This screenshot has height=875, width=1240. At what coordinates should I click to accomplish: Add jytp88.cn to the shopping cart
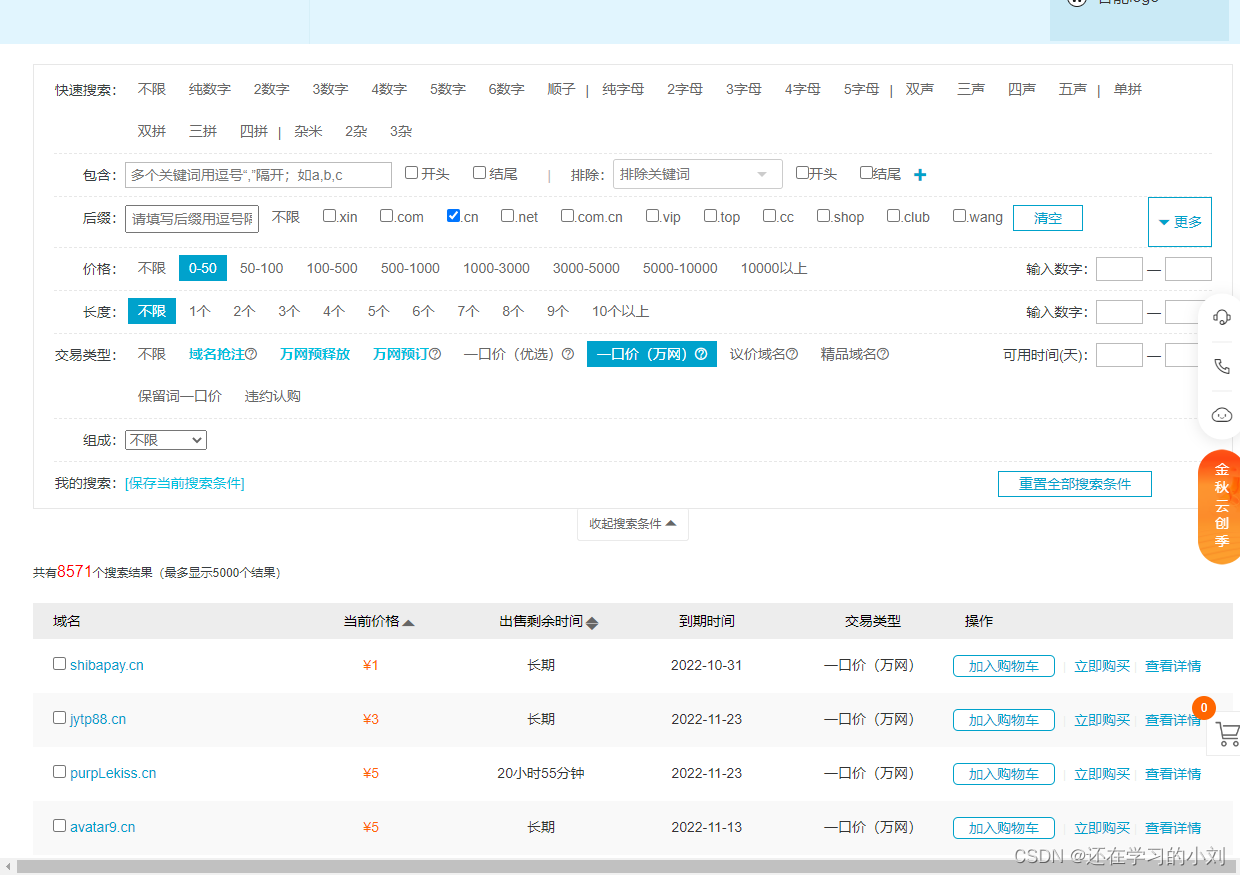(1003, 720)
